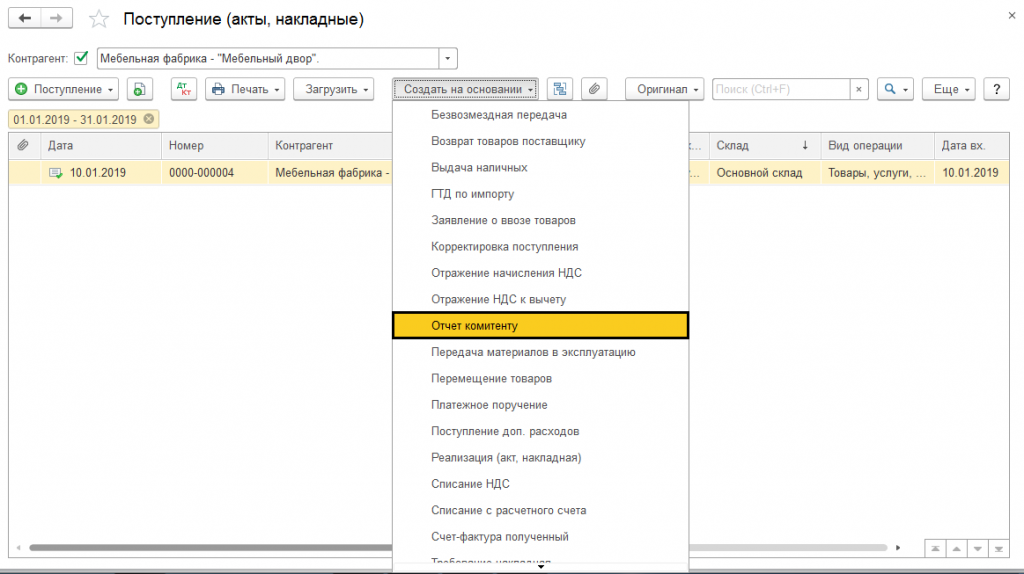
Task: Open the Печать dropdown button
Action: 245,89
